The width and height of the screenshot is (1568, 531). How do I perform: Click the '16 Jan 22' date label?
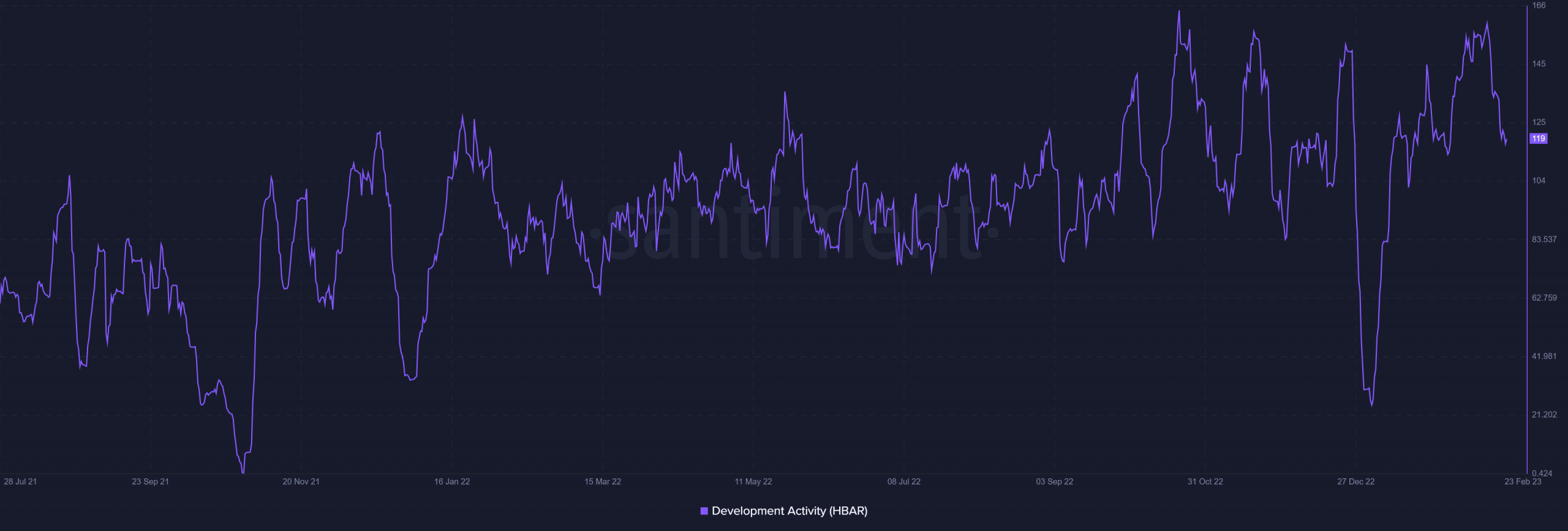pos(452,481)
